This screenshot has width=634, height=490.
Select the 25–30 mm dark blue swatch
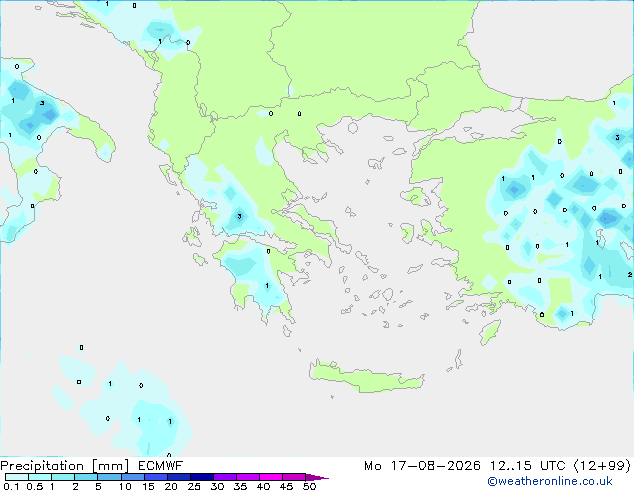[202, 477]
